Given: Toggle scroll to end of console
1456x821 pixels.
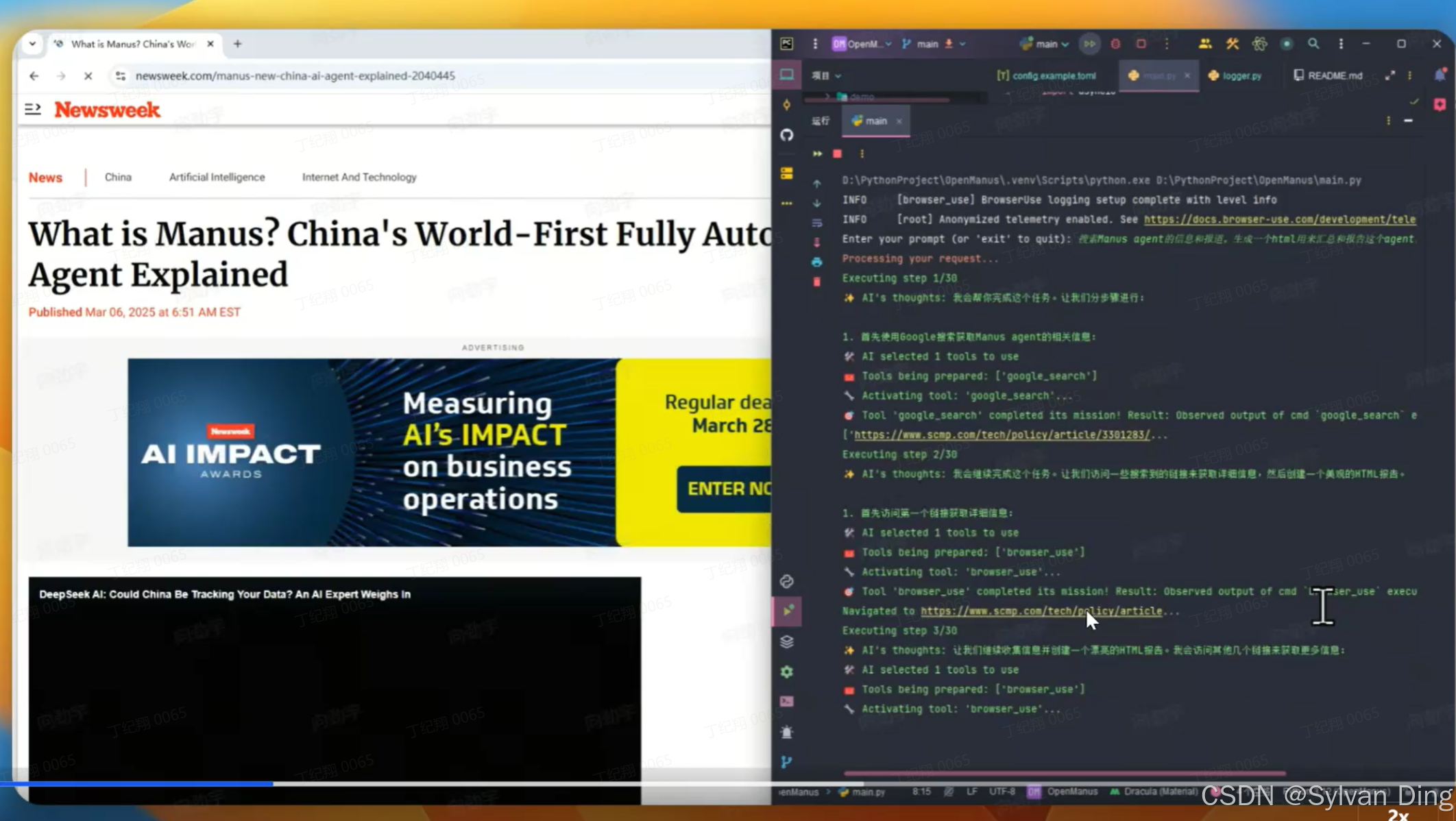Looking at the screenshot, I should tap(816, 242).
